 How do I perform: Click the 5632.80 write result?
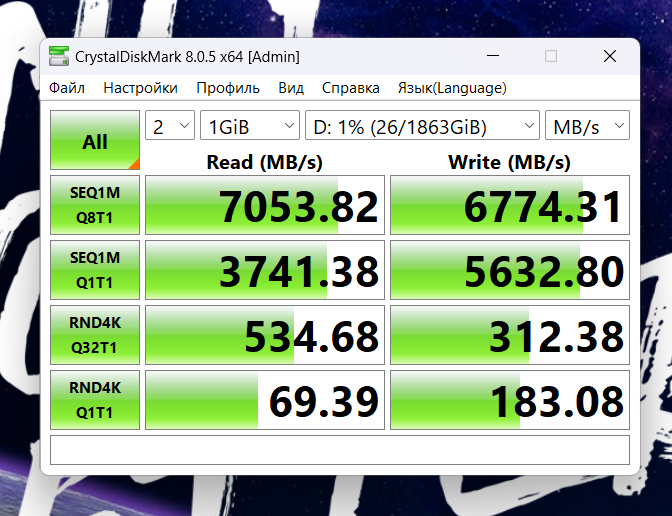coord(510,270)
